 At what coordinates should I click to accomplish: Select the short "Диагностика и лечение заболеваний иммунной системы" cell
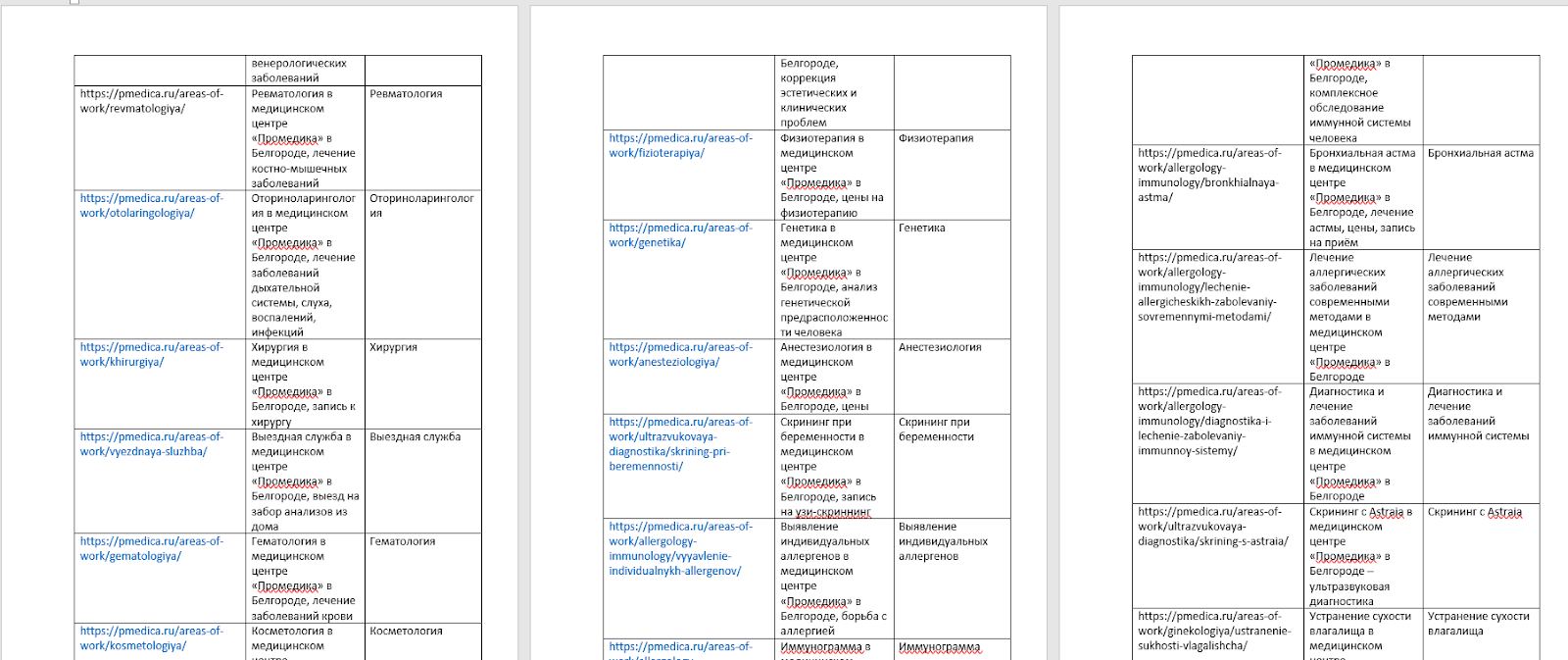click(x=1481, y=444)
